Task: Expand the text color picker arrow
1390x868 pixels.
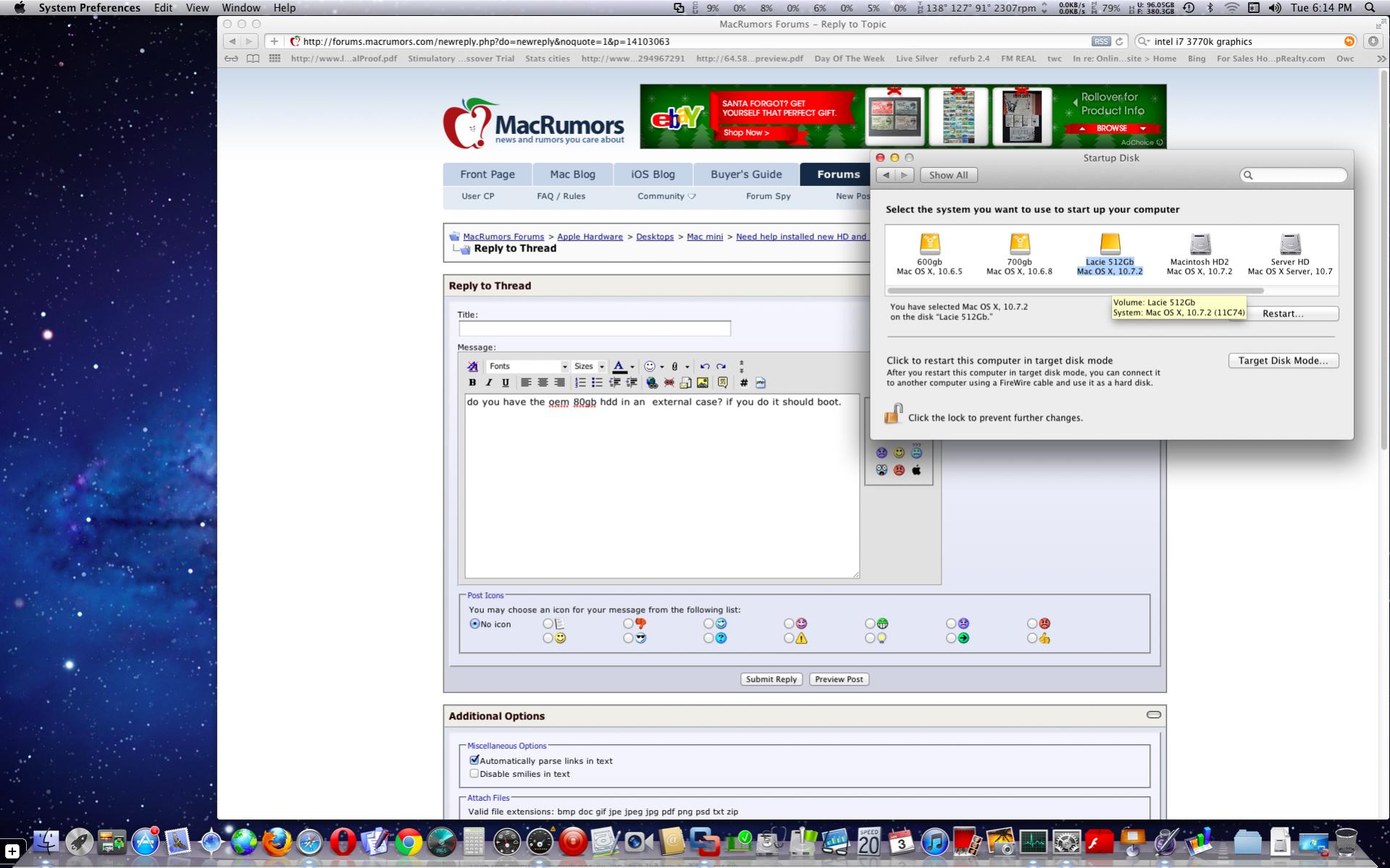Action: (x=632, y=367)
